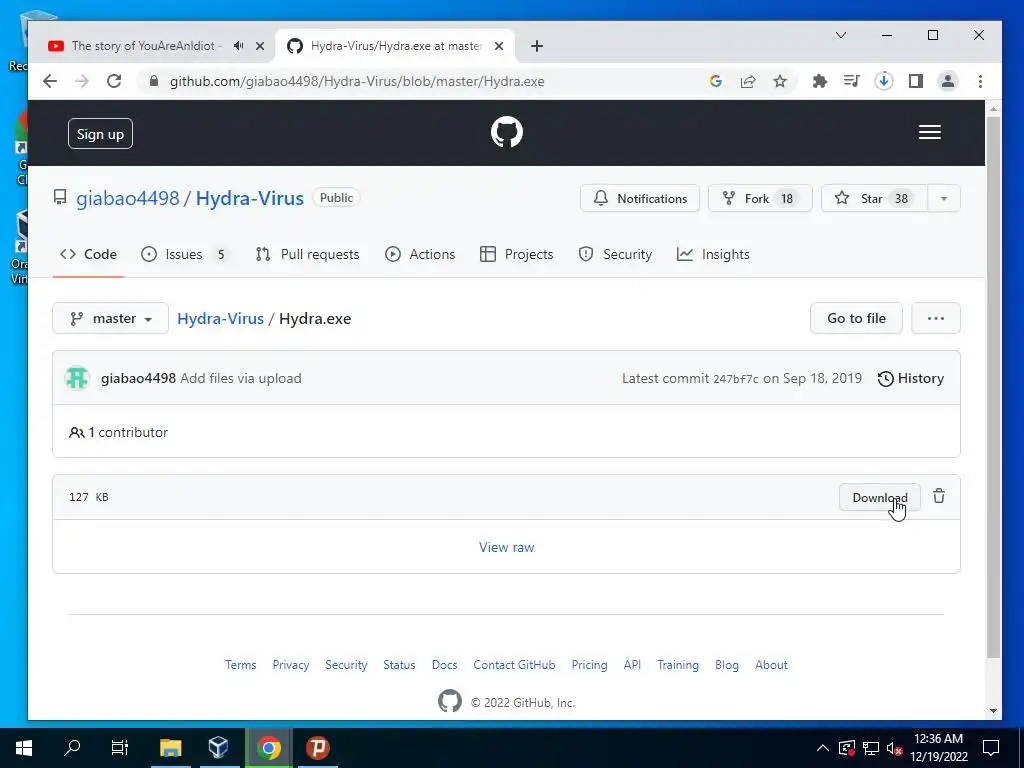The height and width of the screenshot is (768, 1024).
Task: Open the Hydra-Virus repository title link
Action: (x=249, y=198)
